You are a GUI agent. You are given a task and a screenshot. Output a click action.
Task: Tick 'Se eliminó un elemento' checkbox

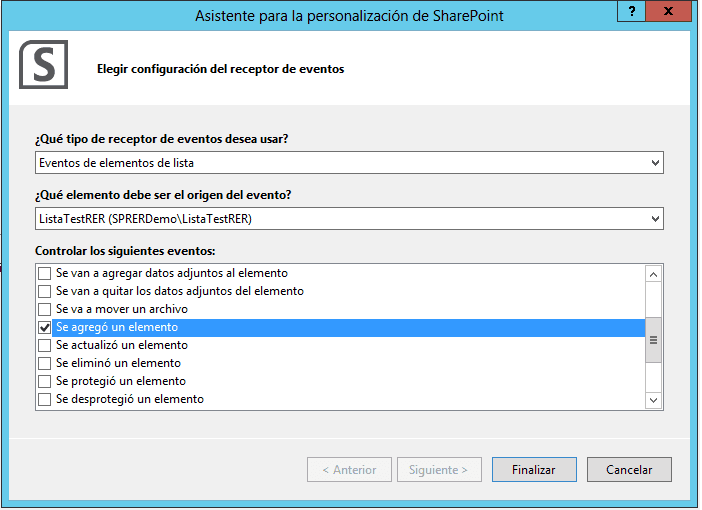[44, 363]
